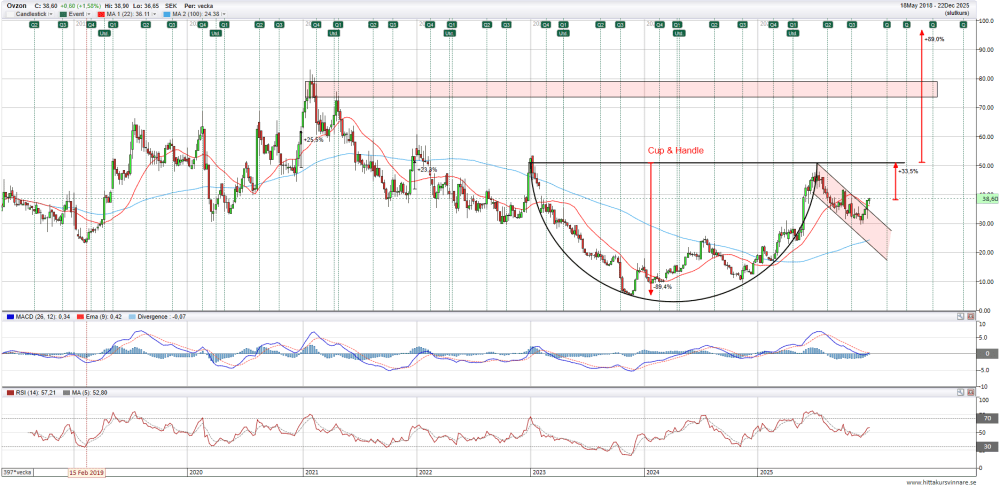Click the Q2 event marker in 2019

146,25
